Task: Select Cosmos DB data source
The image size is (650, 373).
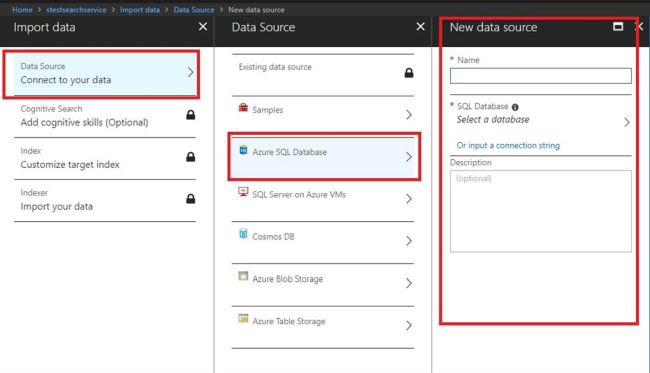Action: [x=323, y=242]
